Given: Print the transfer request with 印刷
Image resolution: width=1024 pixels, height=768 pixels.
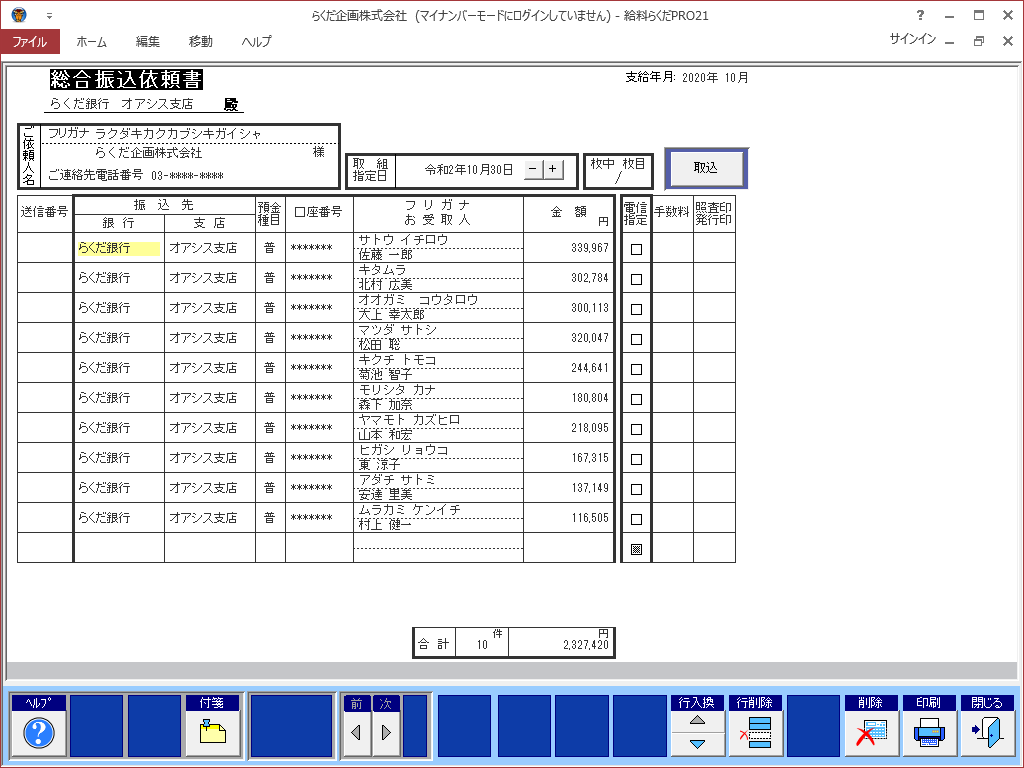Looking at the screenshot, I should (x=929, y=733).
